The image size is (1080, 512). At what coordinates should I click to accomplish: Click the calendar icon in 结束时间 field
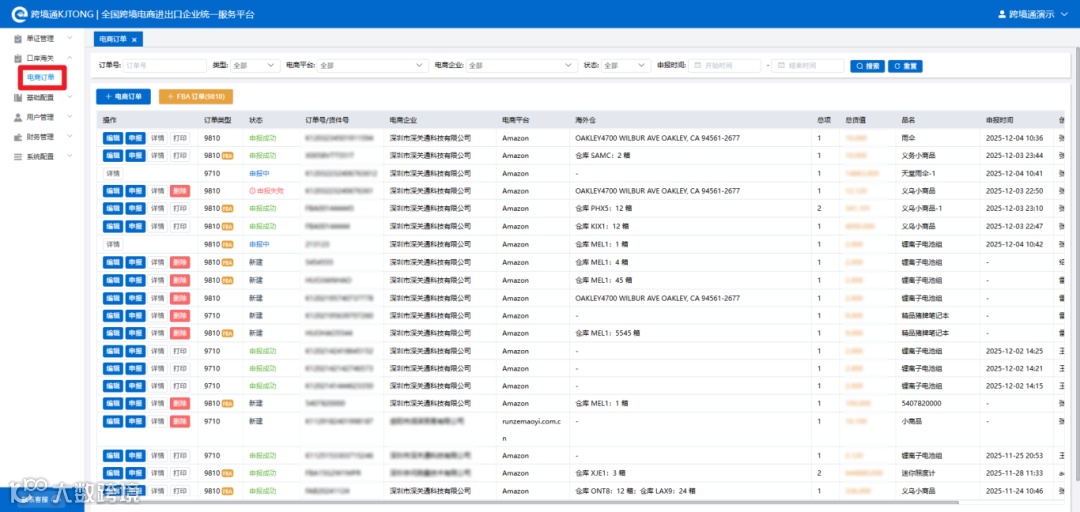point(781,65)
